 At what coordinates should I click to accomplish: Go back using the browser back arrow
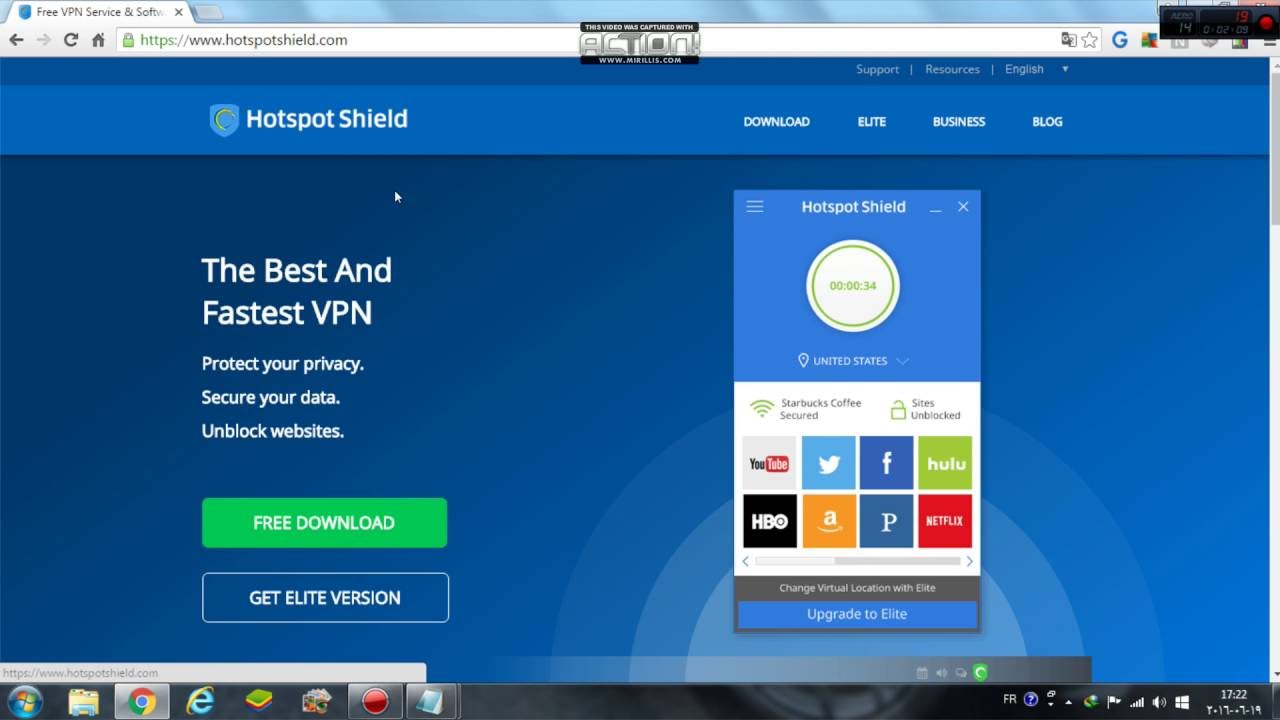coord(16,40)
